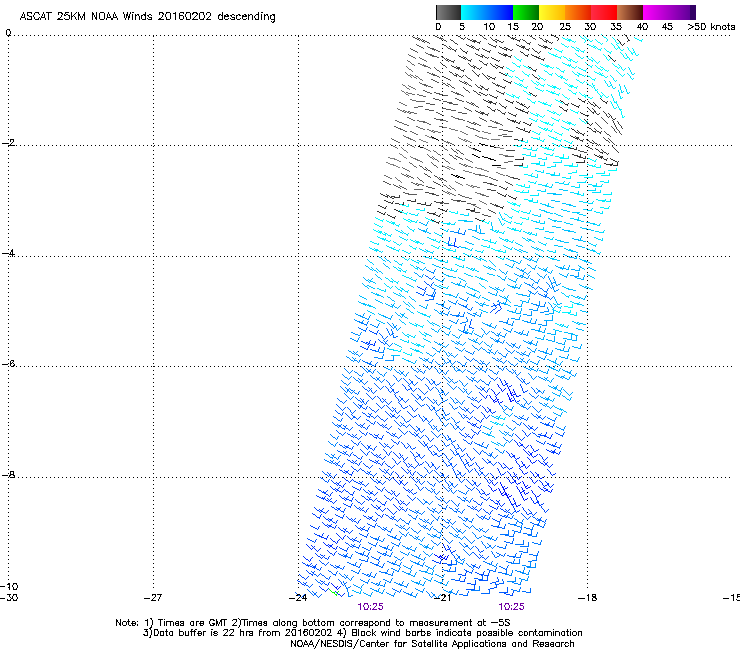Viewport: 740px width, 650px height.
Task: Click the '-18' longitude axis label
Action: (x=588, y=598)
